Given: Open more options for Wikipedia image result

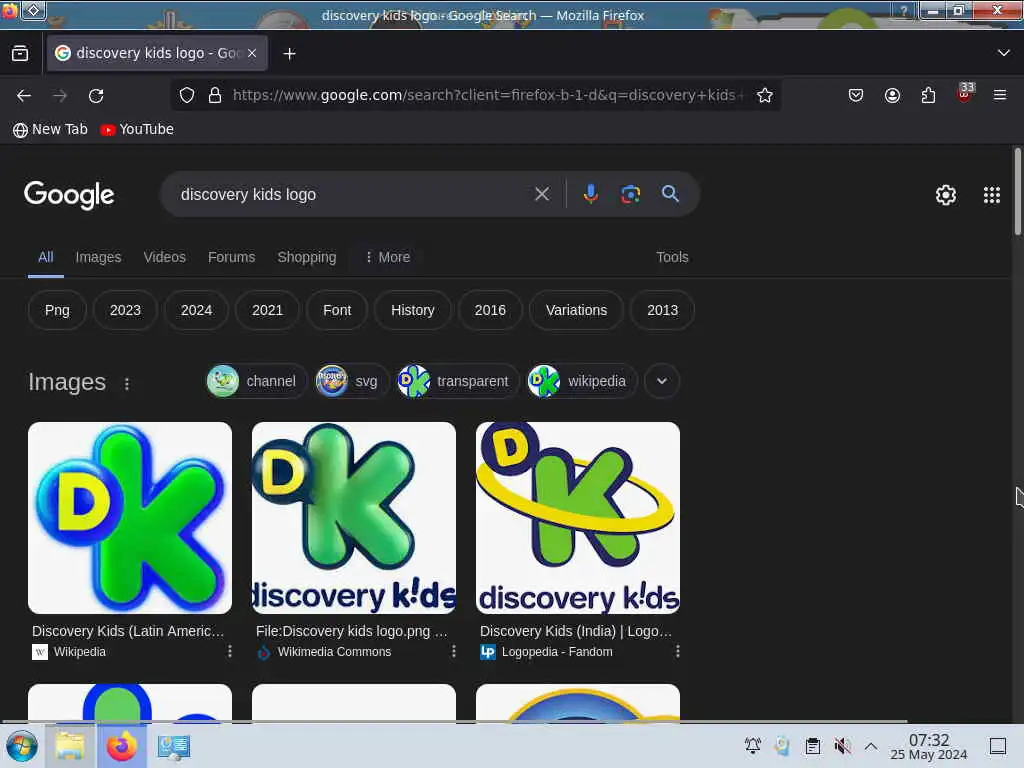Looking at the screenshot, I should pyautogui.click(x=229, y=651).
